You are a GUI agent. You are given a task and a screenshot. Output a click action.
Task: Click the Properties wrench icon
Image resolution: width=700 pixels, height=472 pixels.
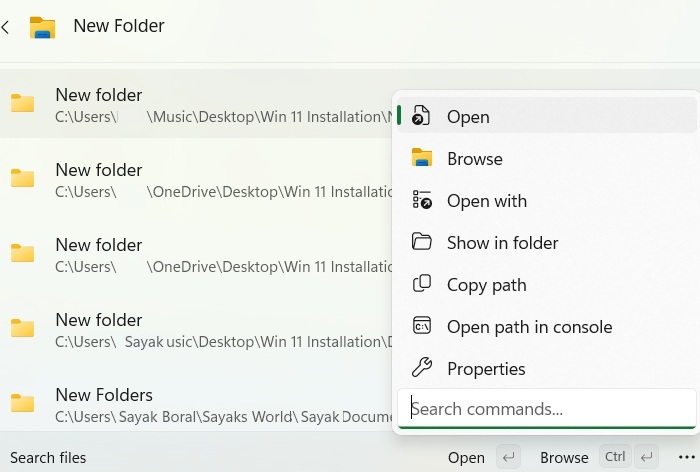pos(421,368)
